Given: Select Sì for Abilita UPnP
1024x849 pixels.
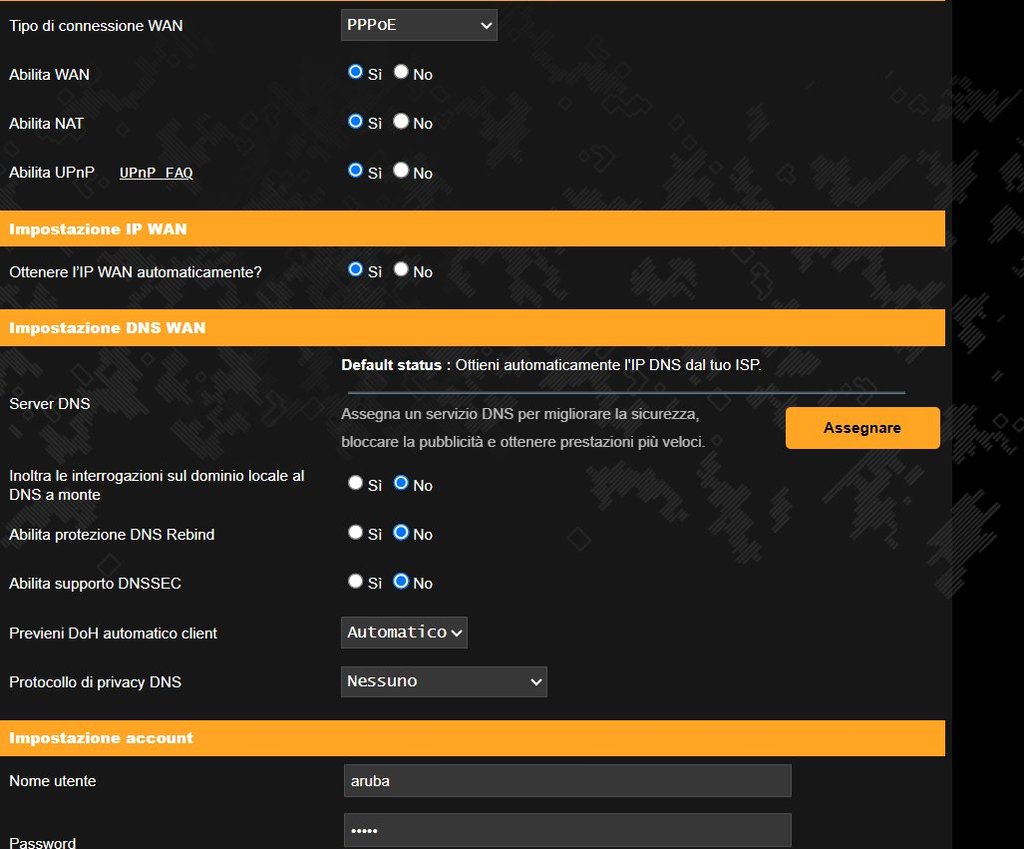Looking at the screenshot, I should coord(355,170).
